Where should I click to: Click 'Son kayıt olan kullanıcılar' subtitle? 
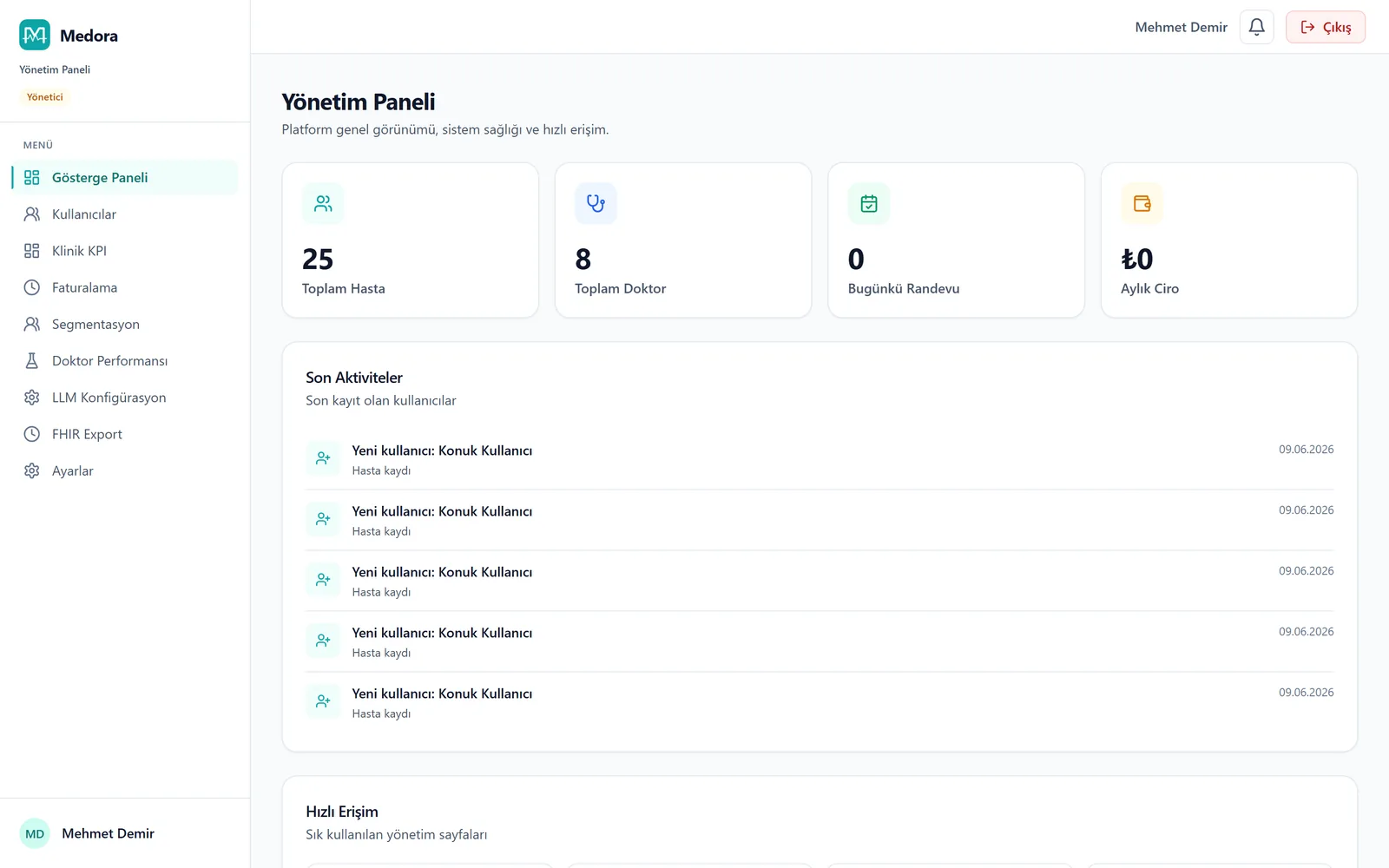pyautogui.click(x=380, y=400)
